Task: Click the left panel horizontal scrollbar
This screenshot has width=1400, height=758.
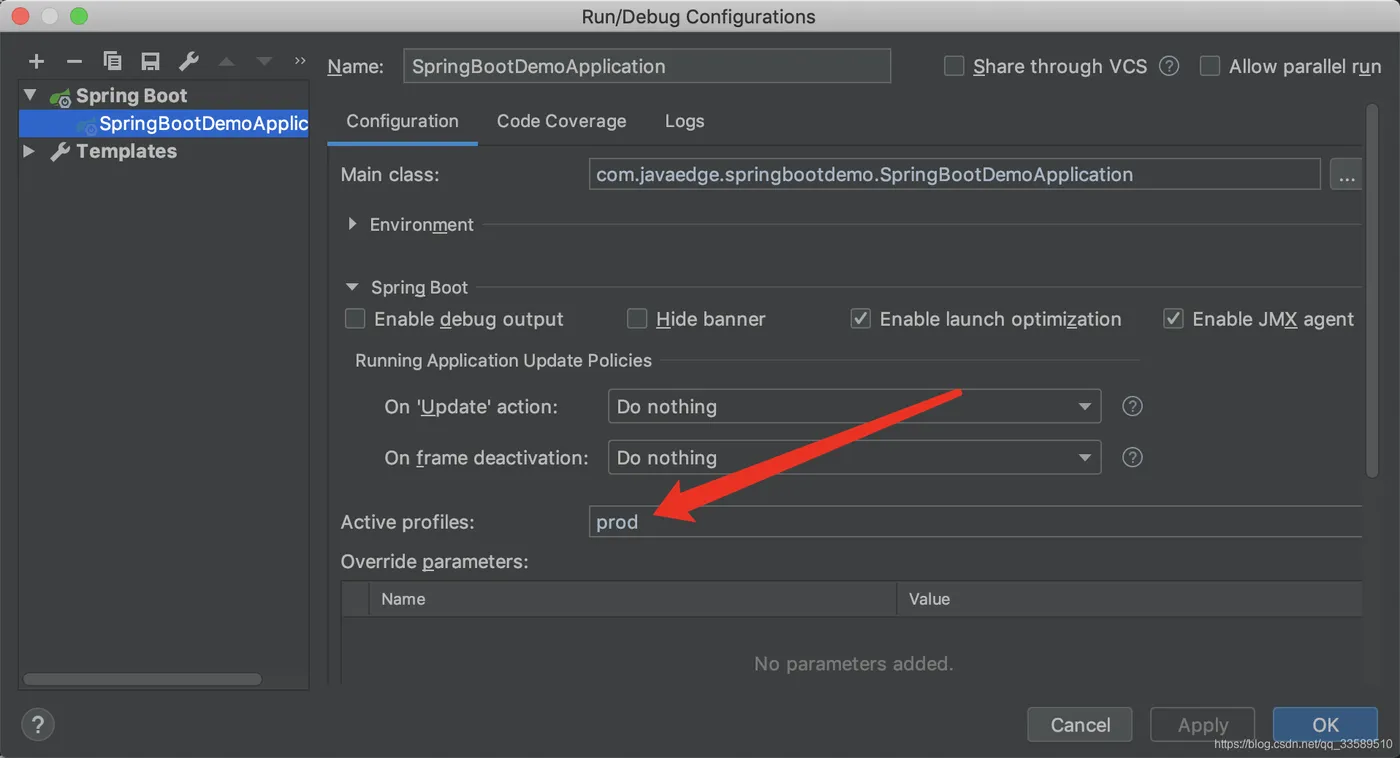Action: point(142,679)
